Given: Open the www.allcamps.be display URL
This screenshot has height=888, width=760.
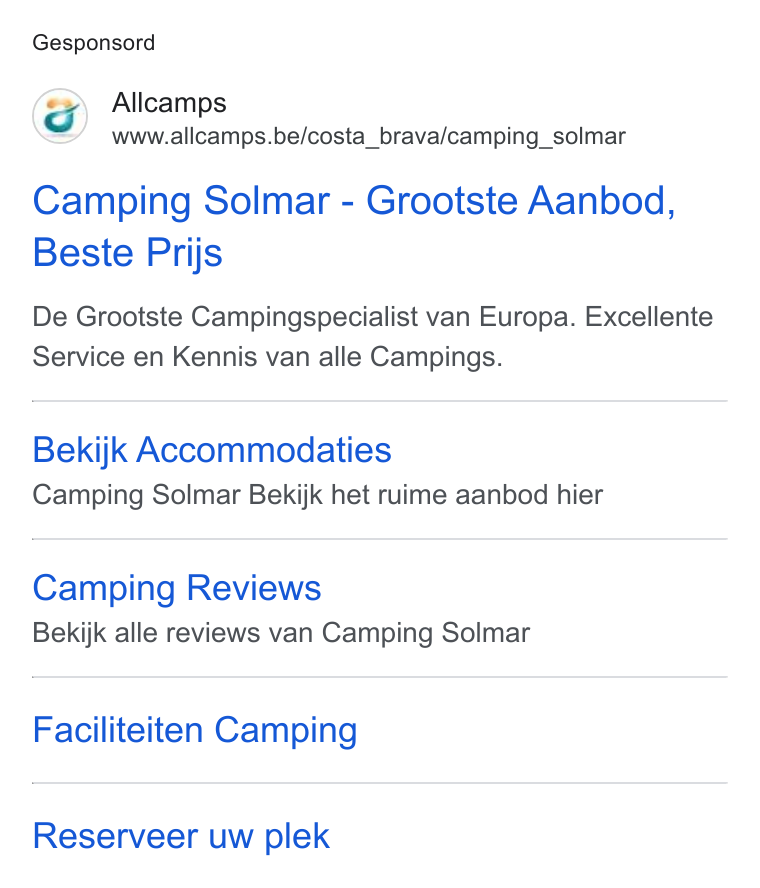Looking at the screenshot, I should point(369,136).
